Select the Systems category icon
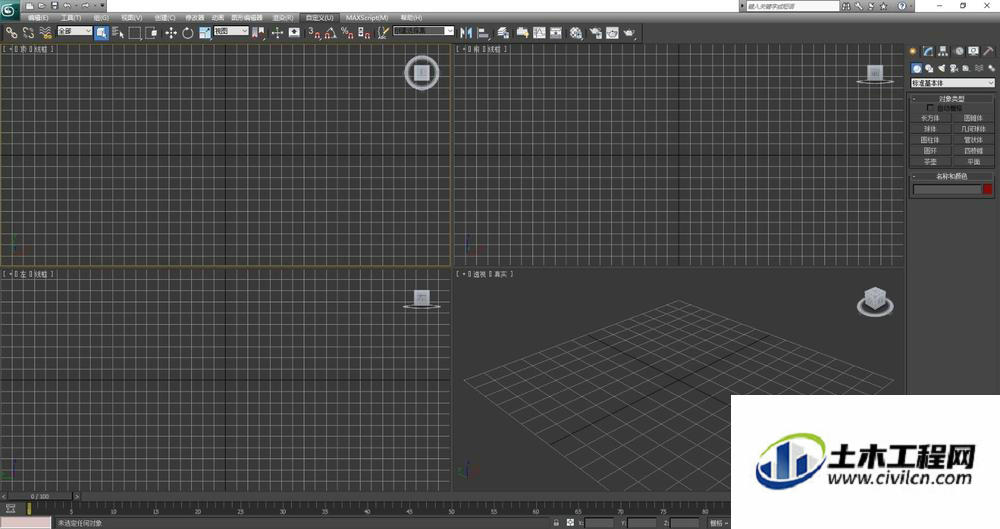Image resolution: width=1000 pixels, height=529 pixels. [x=991, y=68]
